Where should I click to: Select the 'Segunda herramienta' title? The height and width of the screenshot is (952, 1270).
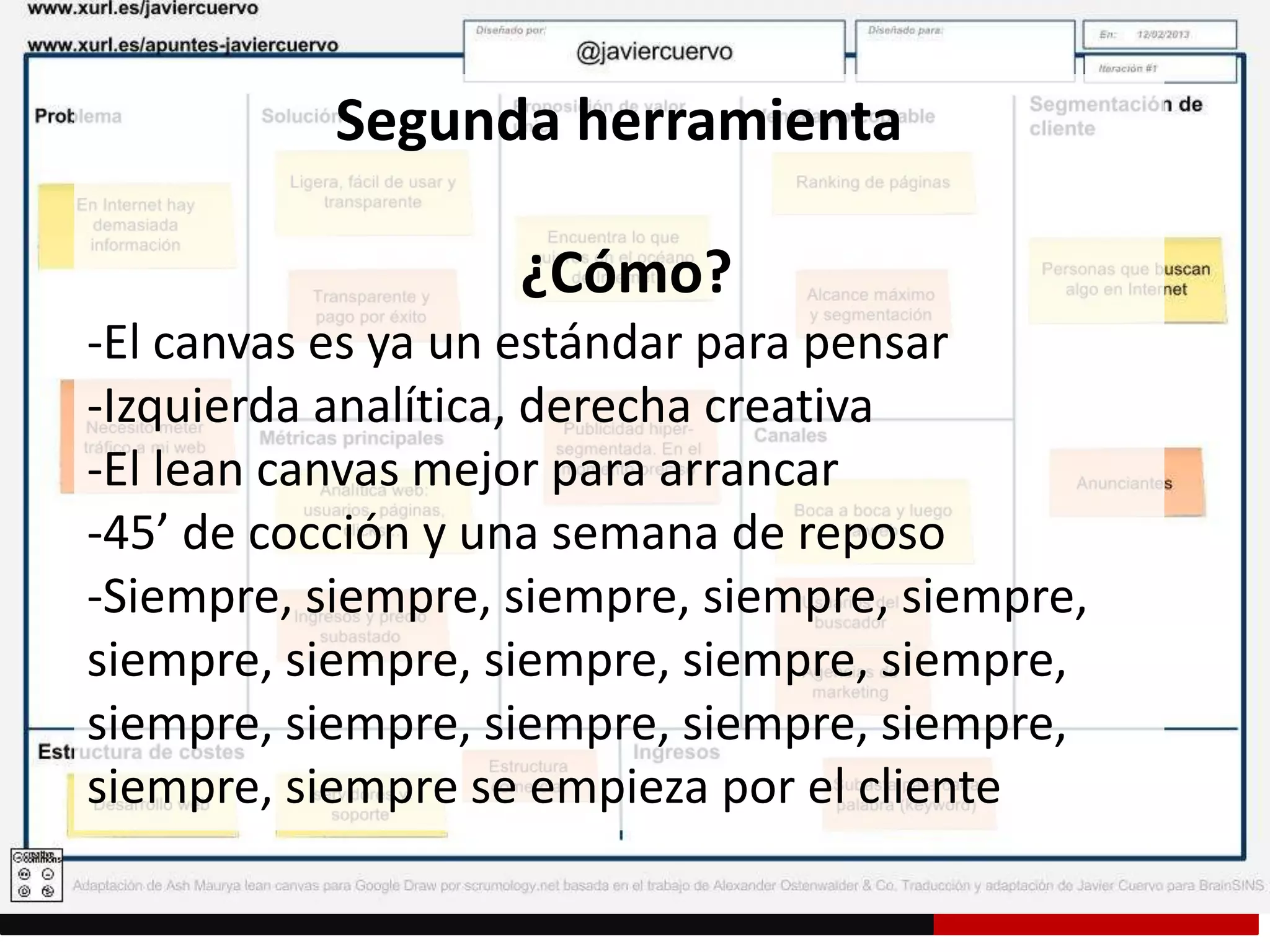[x=618, y=121]
